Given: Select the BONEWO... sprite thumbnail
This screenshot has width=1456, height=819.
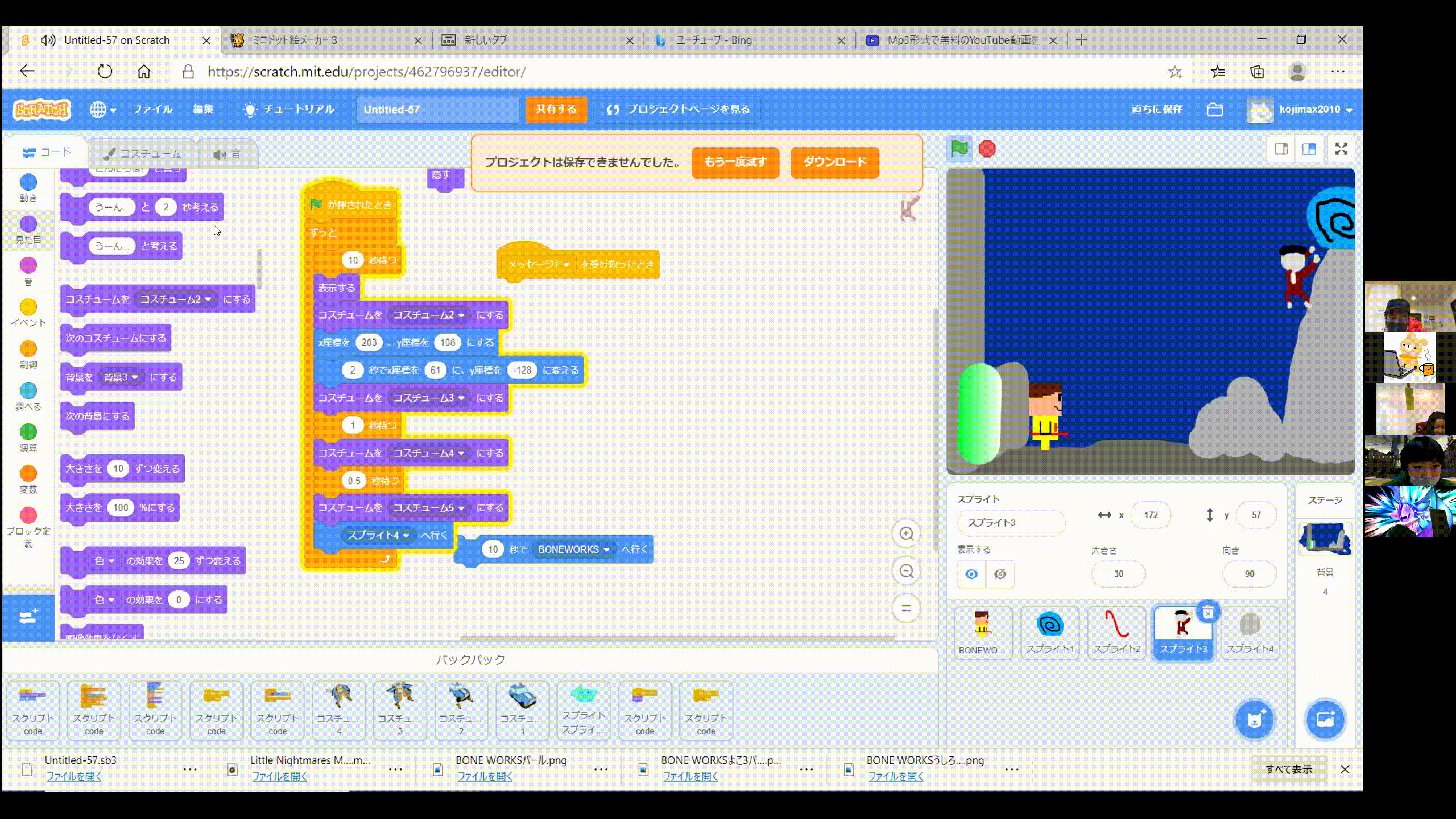Looking at the screenshot, I should point(983,633).
